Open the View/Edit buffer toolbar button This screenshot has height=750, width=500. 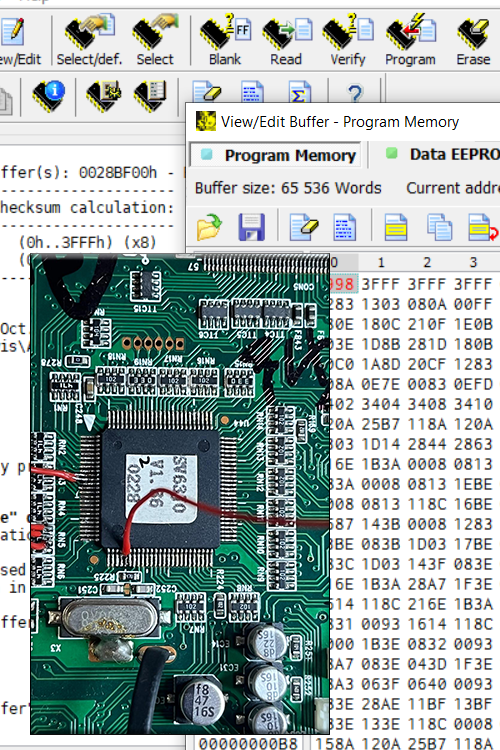point(19,42)
